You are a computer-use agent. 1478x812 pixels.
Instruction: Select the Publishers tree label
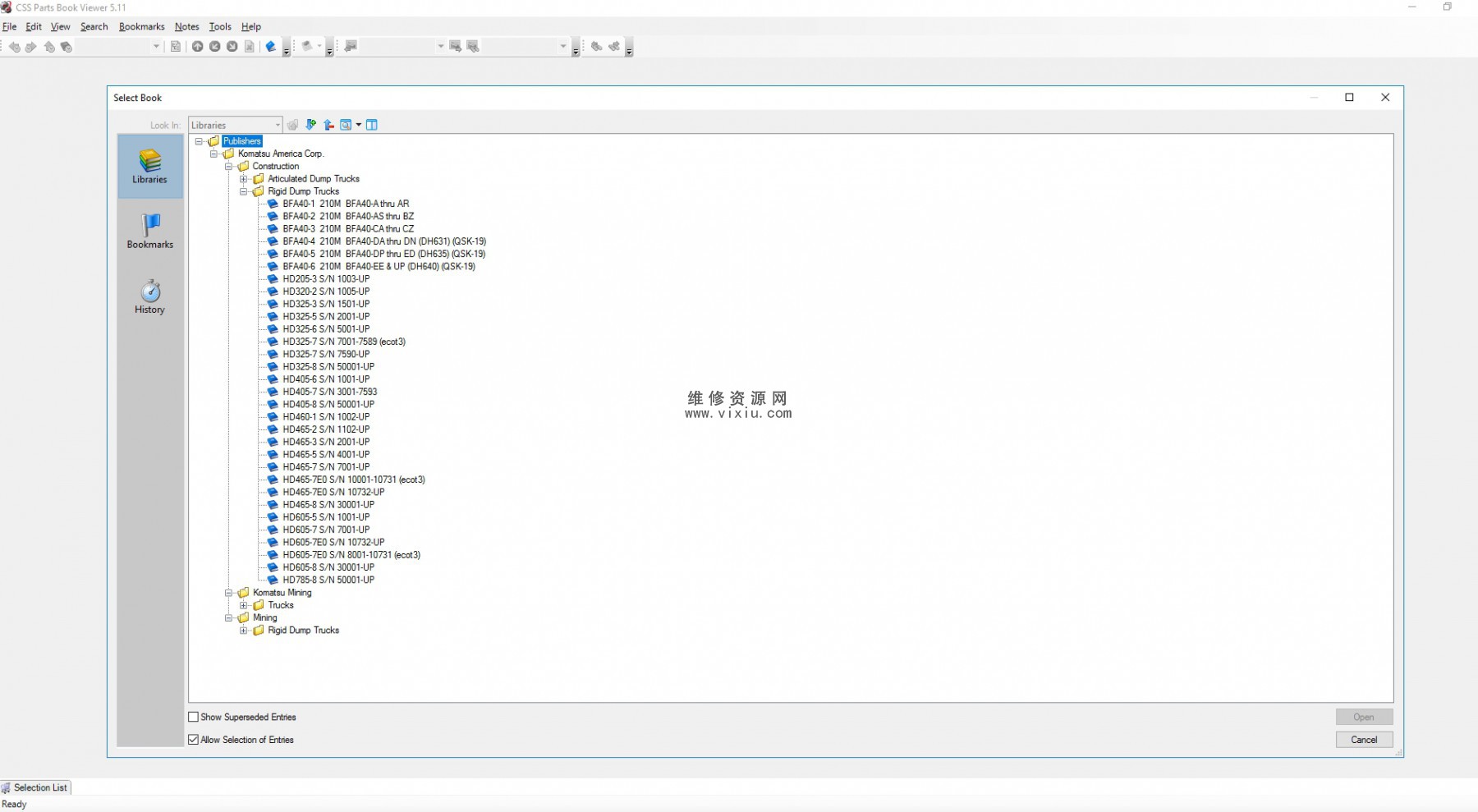242,141
